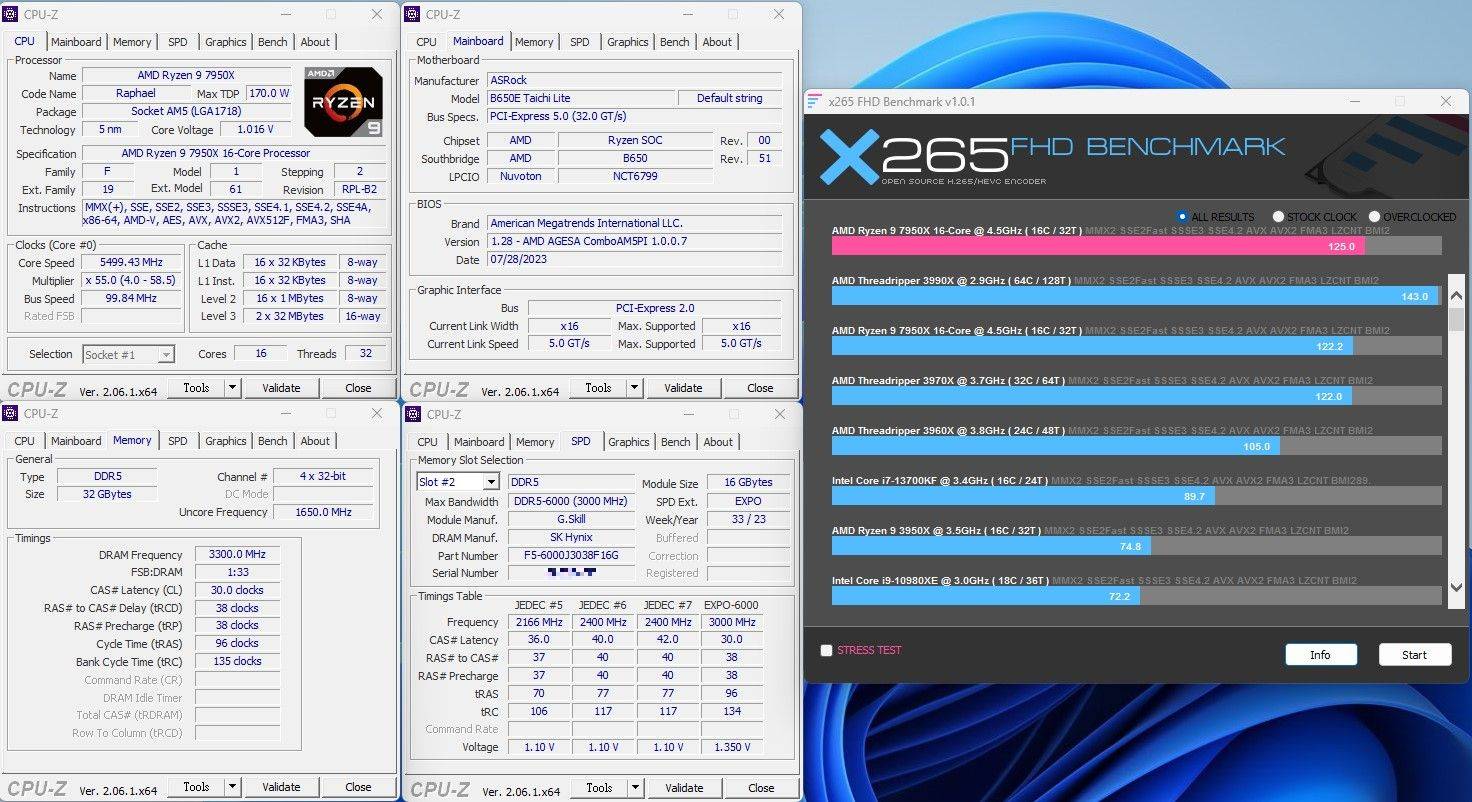Close the x265 FHD Benchmark window

(x=1445, y=101)
